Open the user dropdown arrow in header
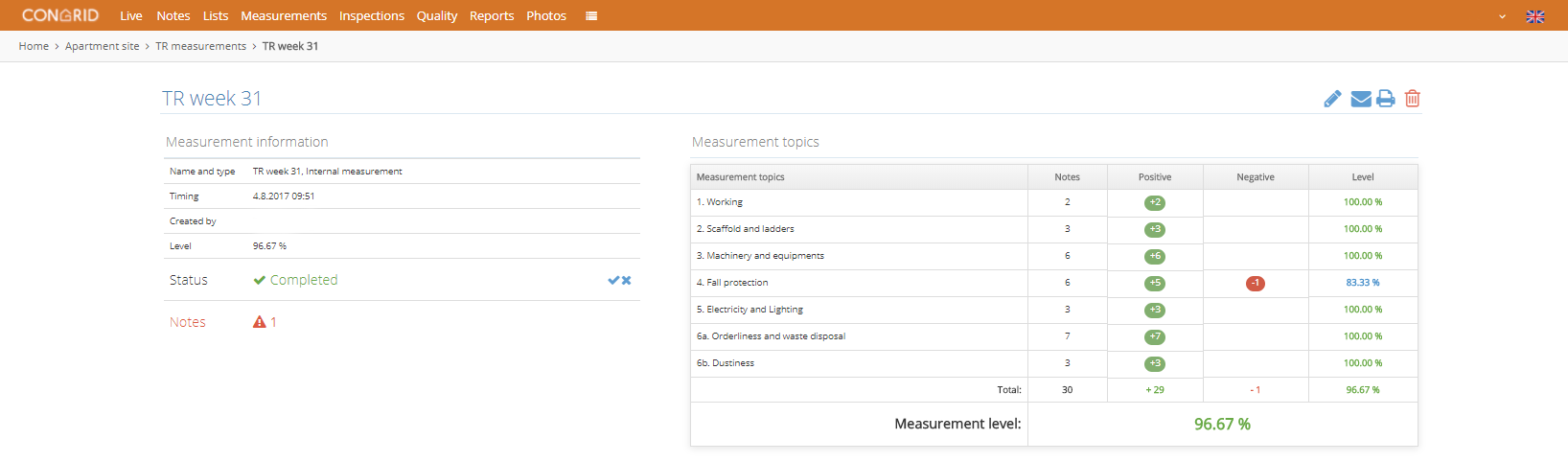1568x462 pixels. tap(1503, 16)
